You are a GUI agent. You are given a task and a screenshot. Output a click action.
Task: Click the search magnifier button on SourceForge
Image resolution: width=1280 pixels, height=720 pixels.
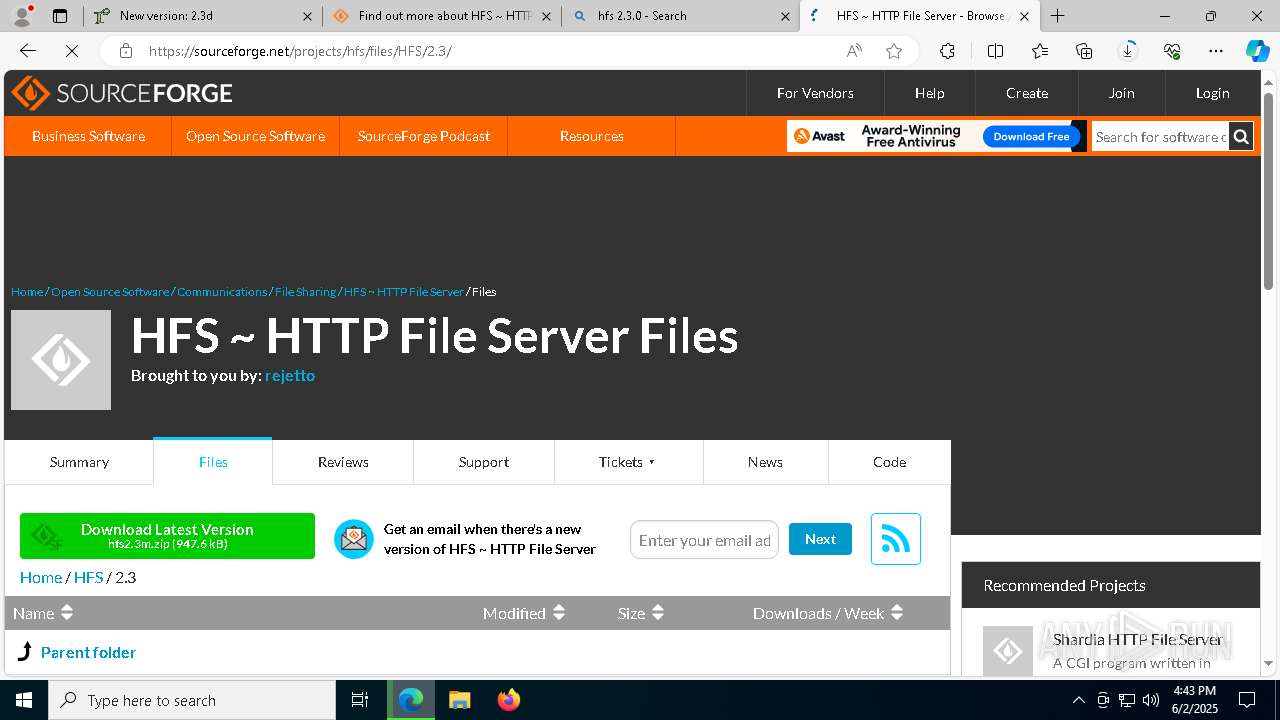(1240, 136)
